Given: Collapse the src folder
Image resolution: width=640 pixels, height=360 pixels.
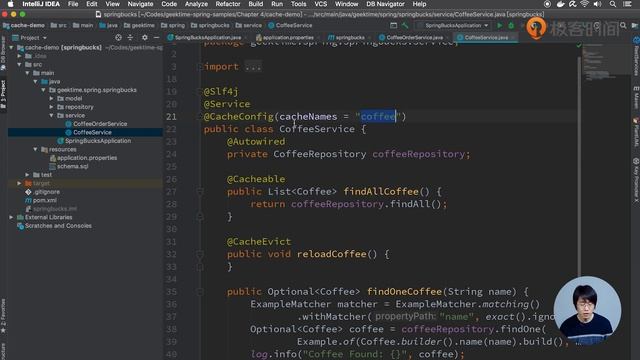Looking at the screenshot, I should click(19, 64).
